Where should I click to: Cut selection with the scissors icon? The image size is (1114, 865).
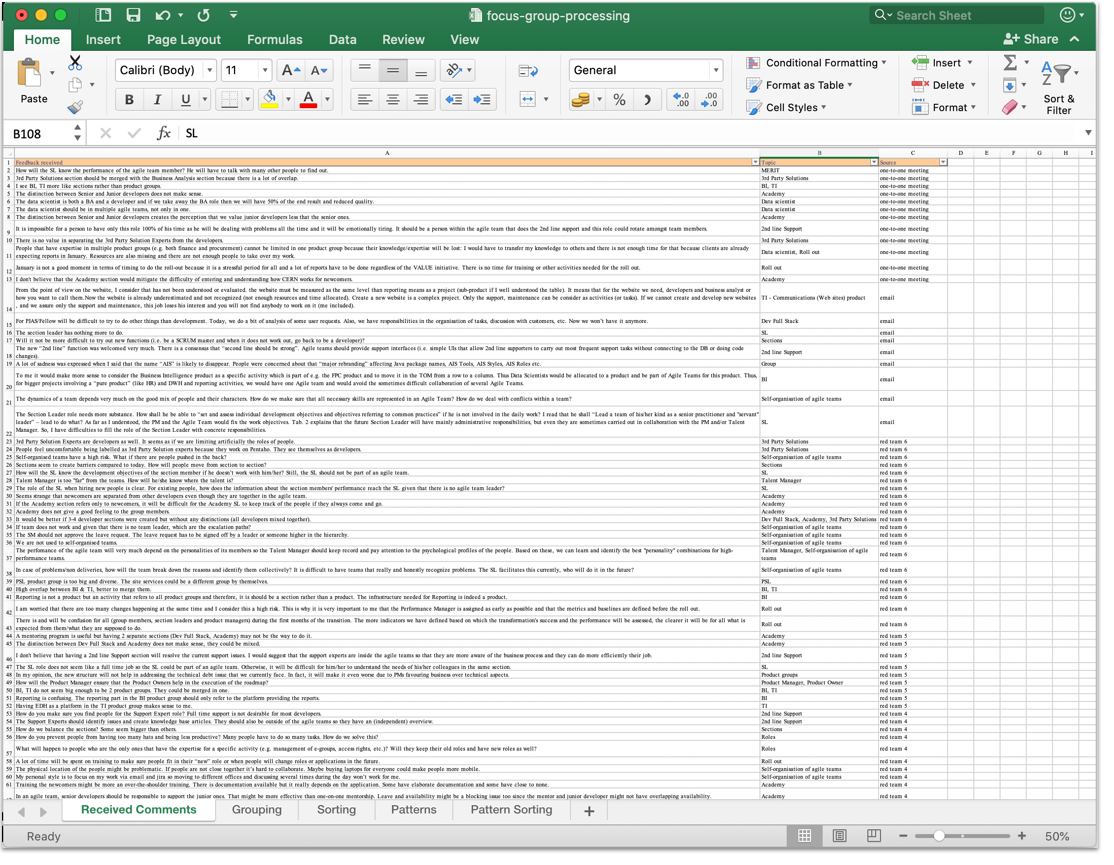75,62
